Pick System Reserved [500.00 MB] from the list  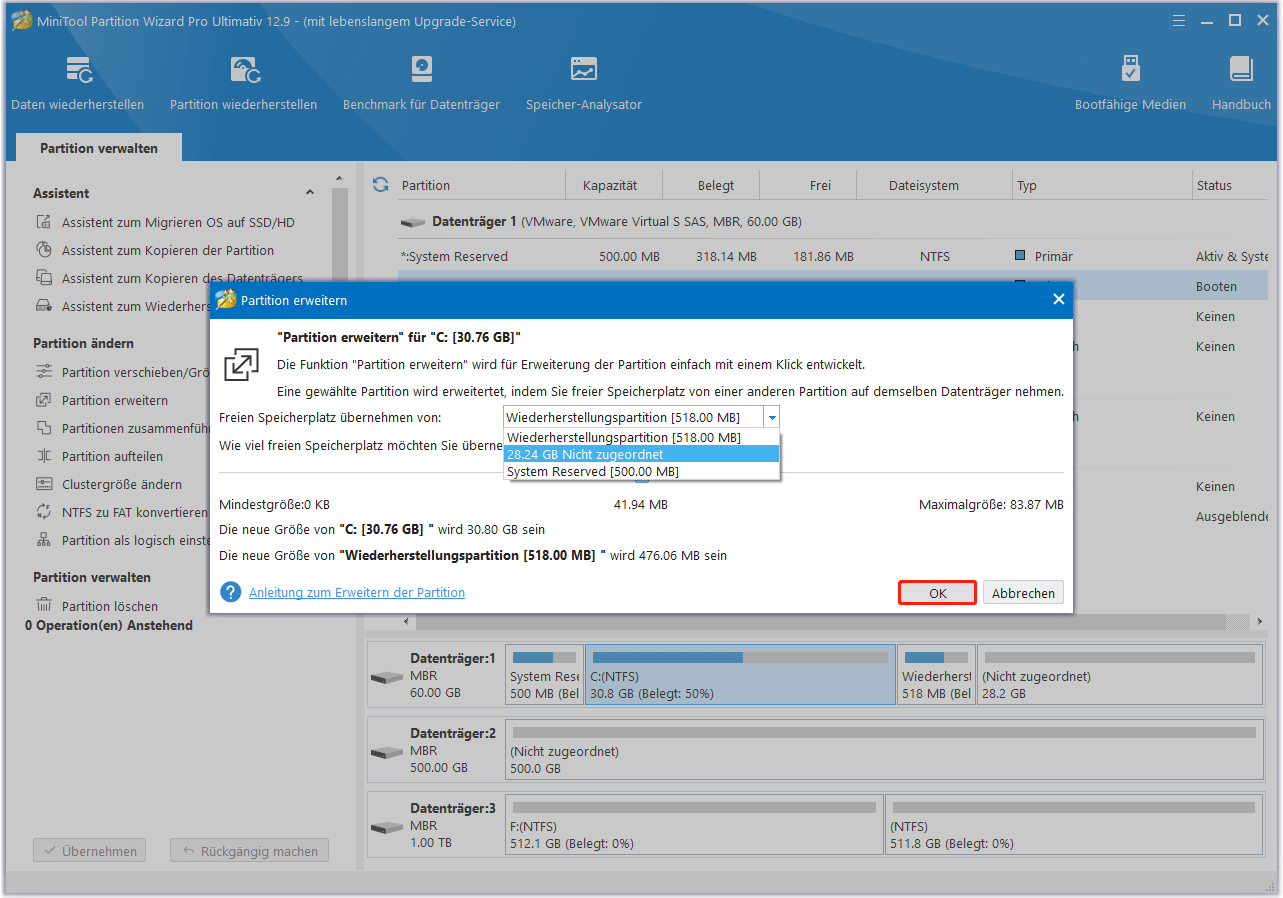pos(641,471)
